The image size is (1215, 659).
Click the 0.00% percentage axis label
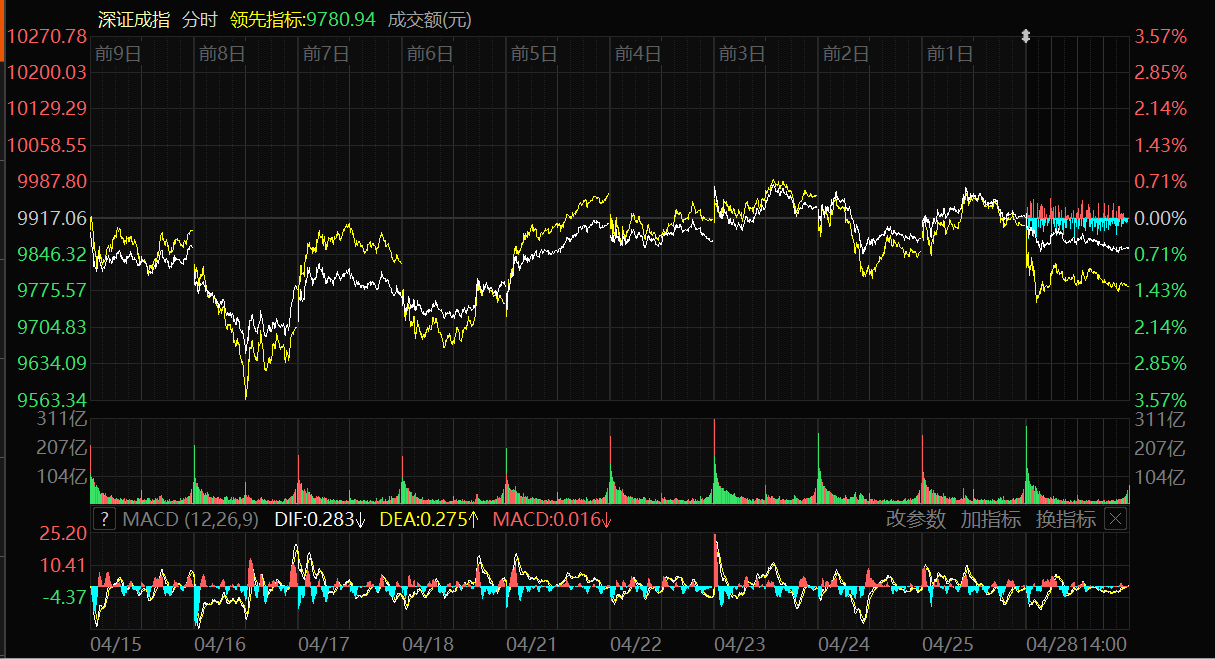[x=1160, y=218]
